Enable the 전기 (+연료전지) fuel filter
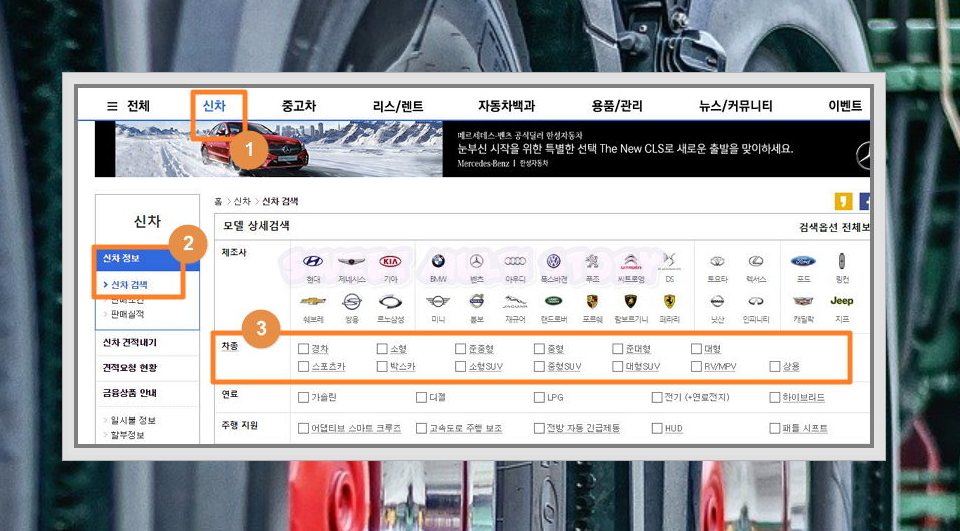The image size is (960, 531). pos(657,397)
